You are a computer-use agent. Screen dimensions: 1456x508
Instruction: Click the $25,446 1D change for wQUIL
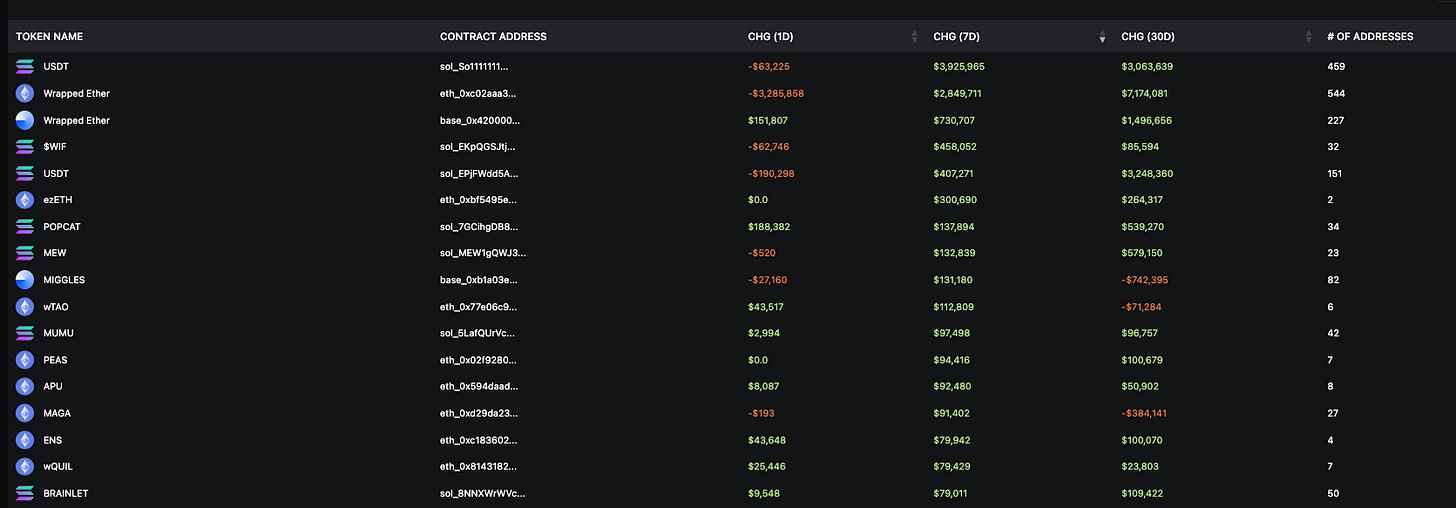point(766,466)
